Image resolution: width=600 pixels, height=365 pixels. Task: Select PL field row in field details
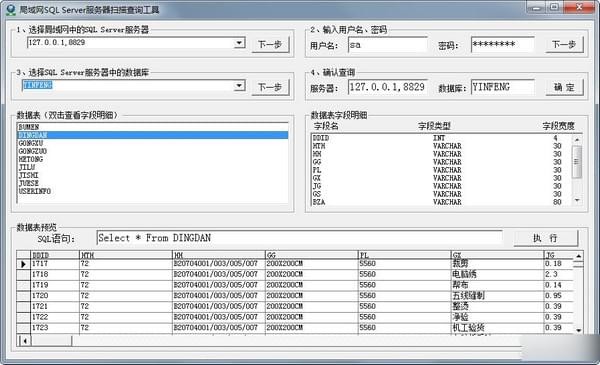(441, 170)
